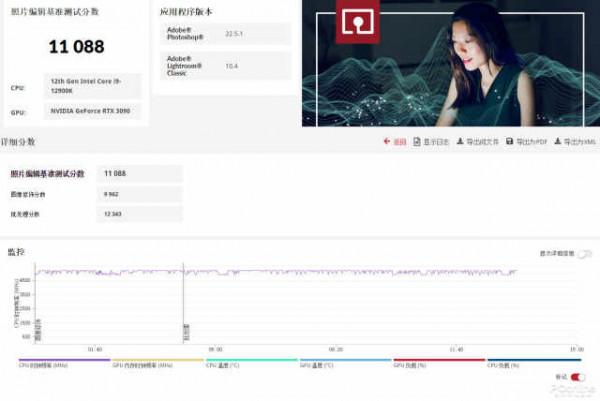Click the 照片编辑基准测试分数 title at top
This screenshot has width=600, height=401.
[x=55, y=11]
